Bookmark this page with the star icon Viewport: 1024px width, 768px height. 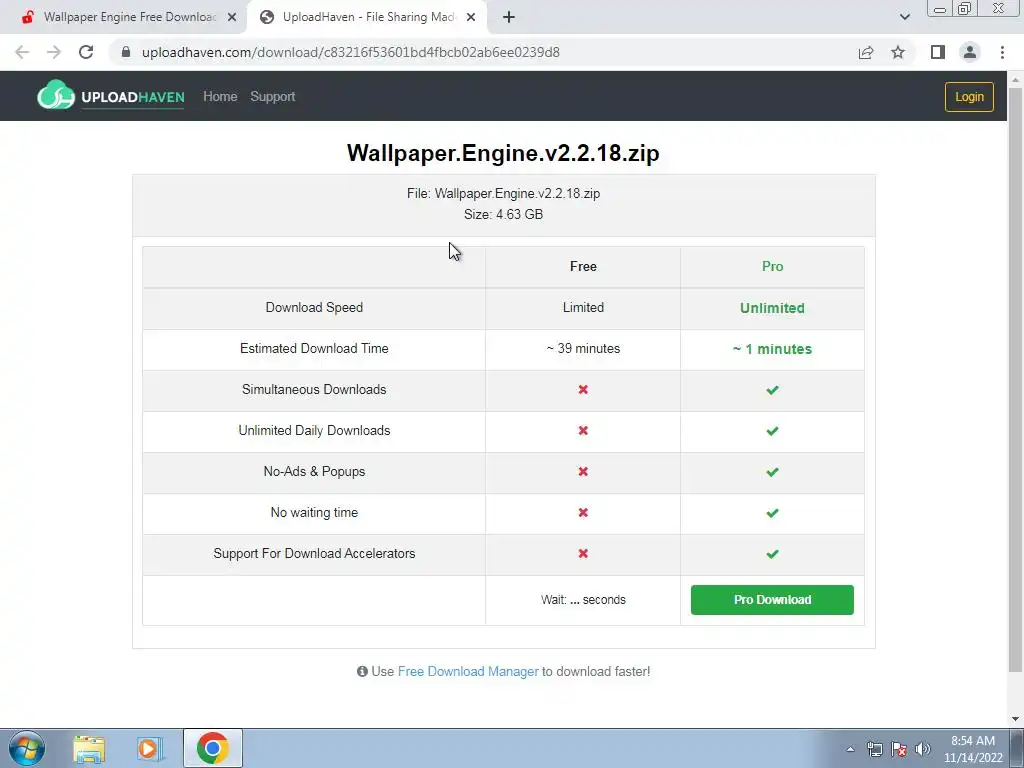coord(898,52)
